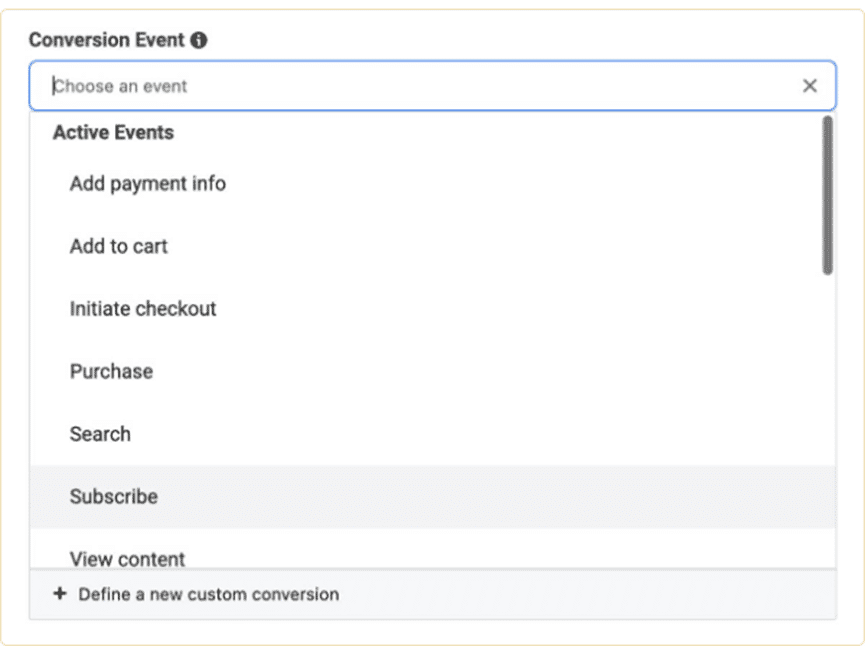Select the Add payment info event

point(147,184)
